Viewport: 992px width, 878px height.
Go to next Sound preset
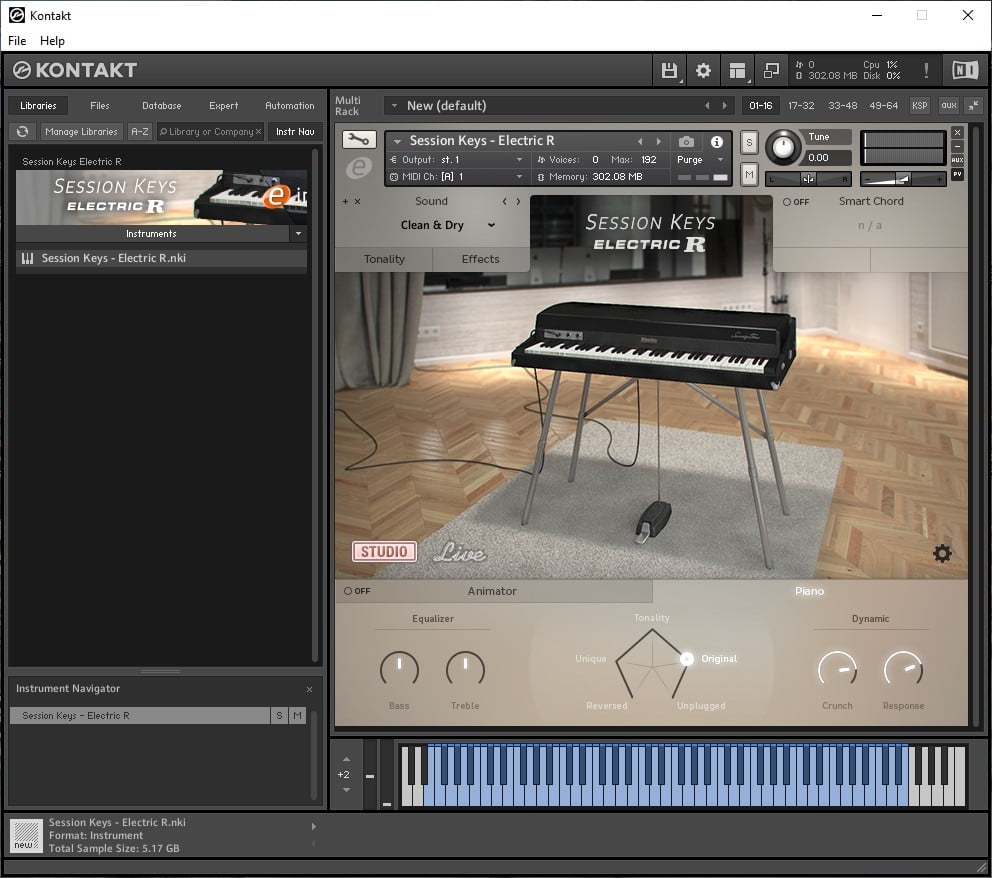[x=519, y=202]
